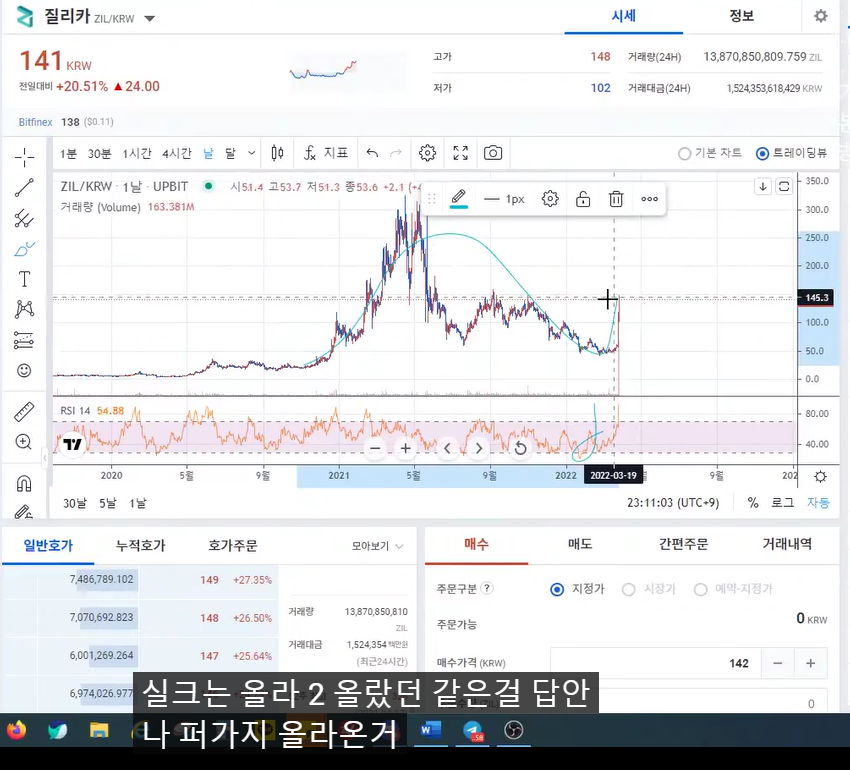Open the 거래내역 tab
850x770 pixels.
pyautogui.click(x=787, y=544)
